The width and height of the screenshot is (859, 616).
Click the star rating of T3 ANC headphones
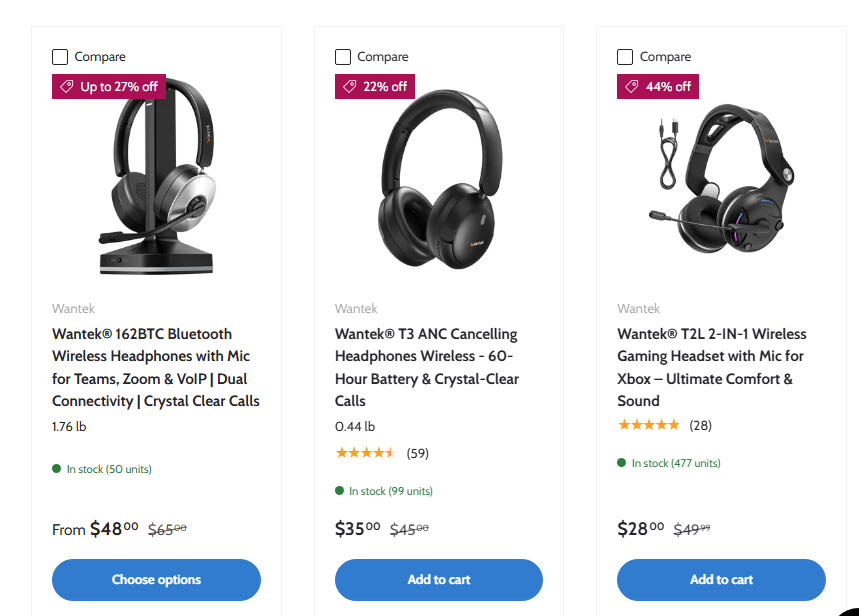[x=365, y=453]
